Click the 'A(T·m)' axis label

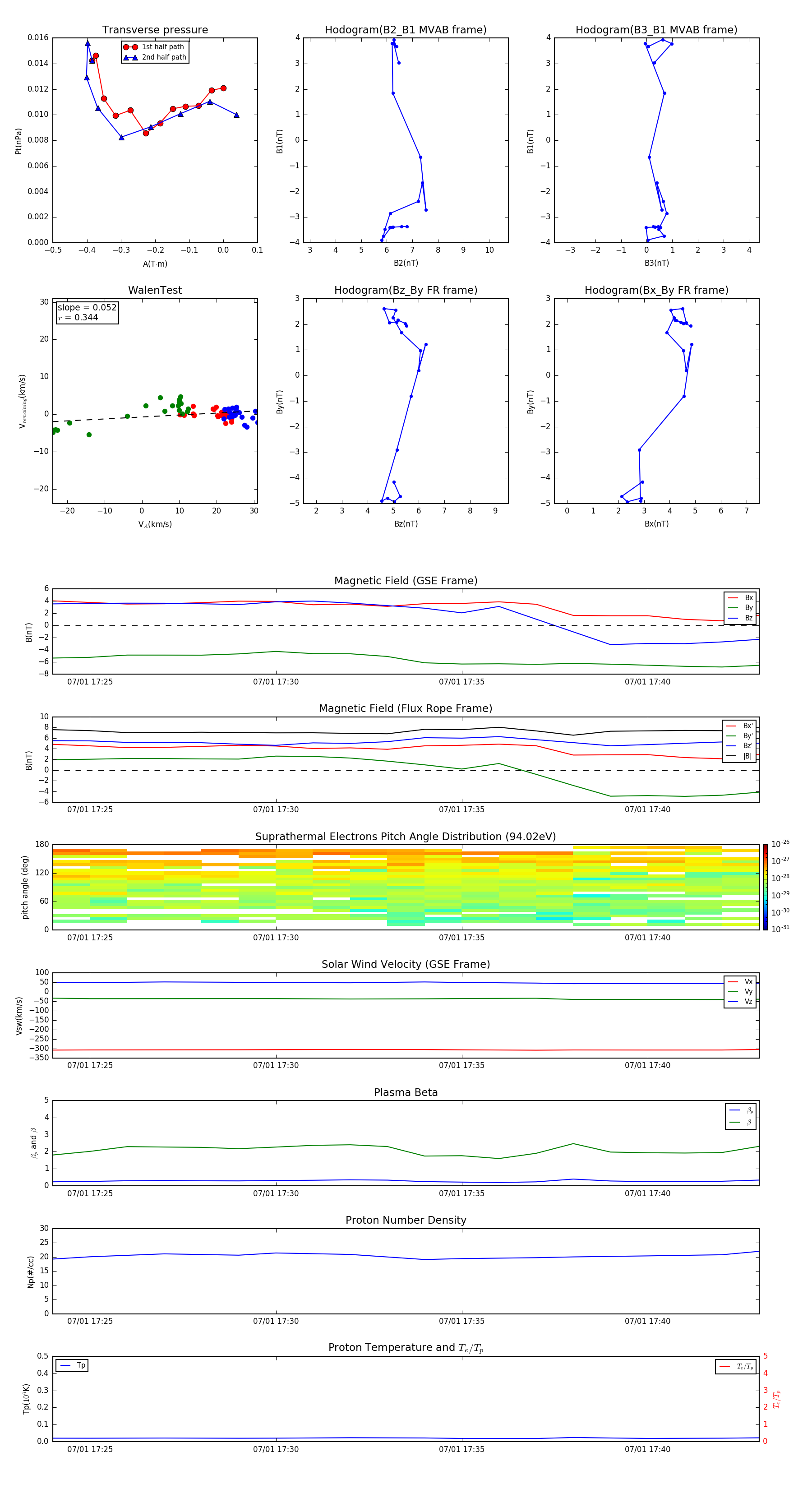click(155, 264)
